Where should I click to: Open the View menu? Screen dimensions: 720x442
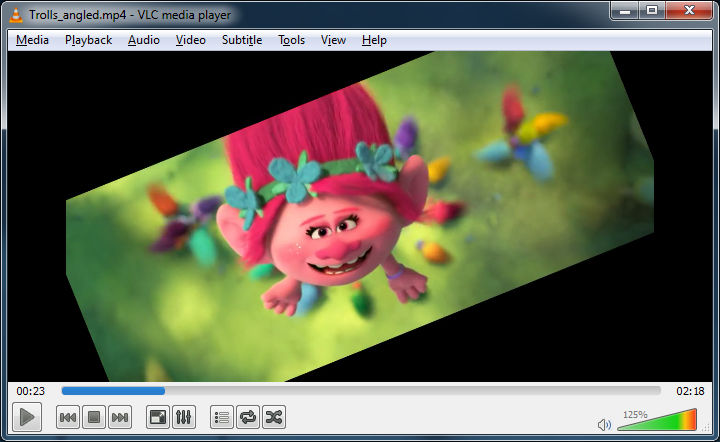tap(333, 40)
